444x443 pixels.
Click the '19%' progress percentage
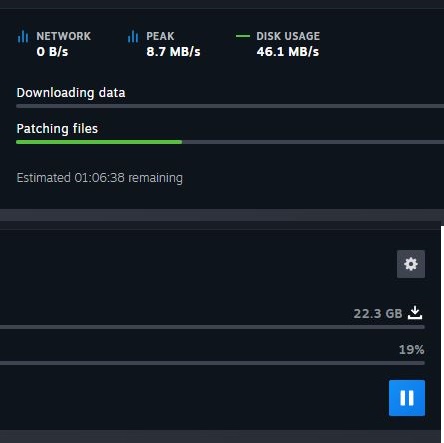(412, 350)
